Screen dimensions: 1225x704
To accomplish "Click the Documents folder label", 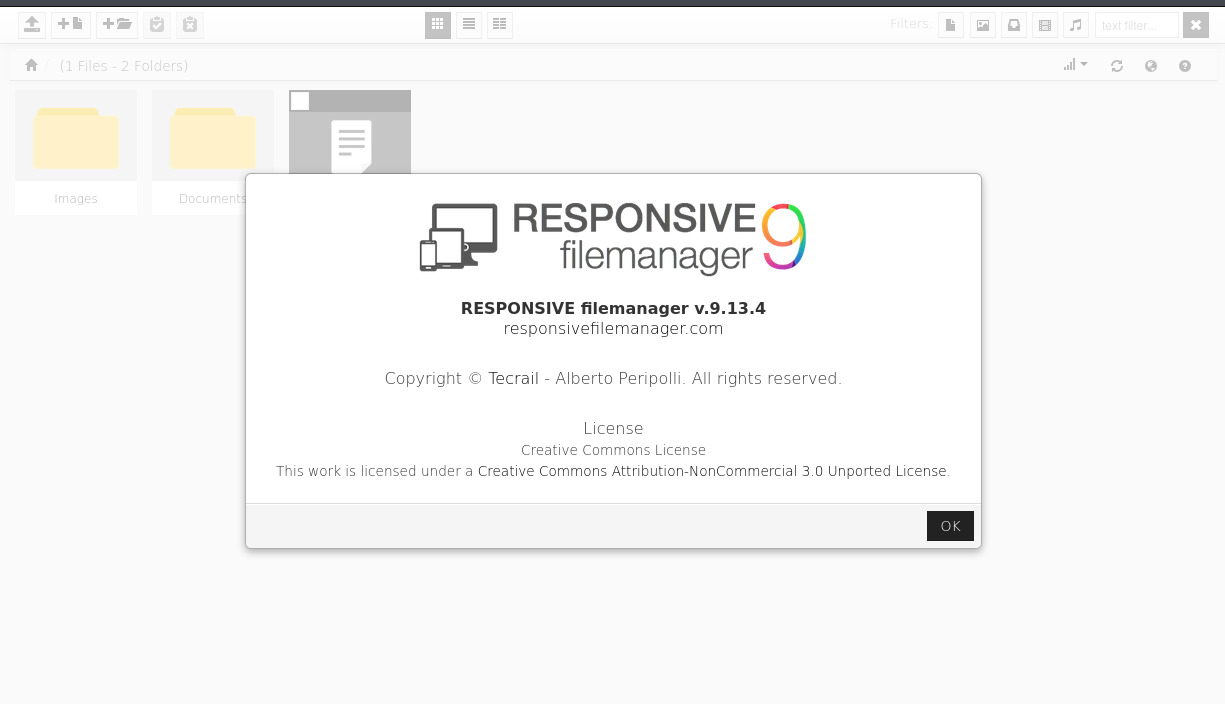I will (x=213, y=199).
